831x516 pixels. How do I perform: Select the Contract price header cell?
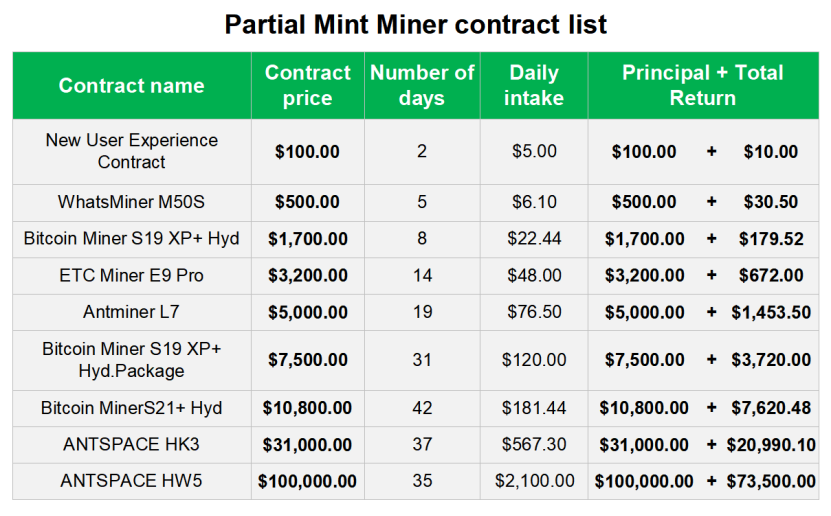(307, 85)
